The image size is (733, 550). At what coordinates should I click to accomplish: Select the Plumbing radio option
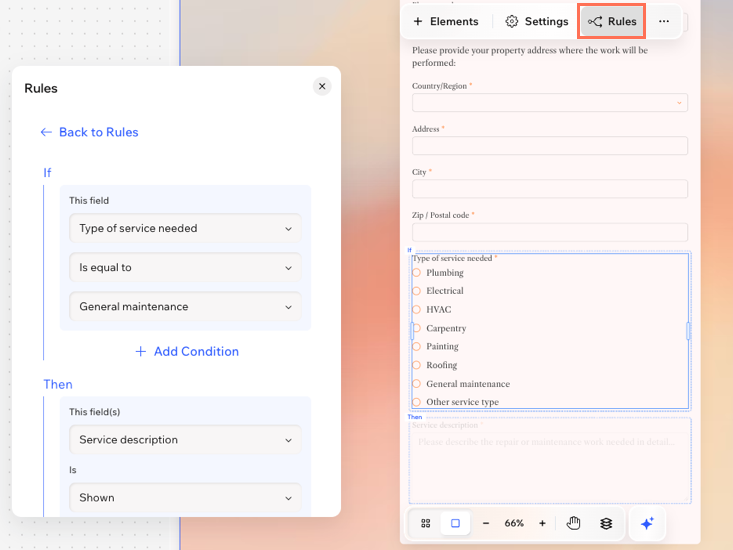(417, 273)
